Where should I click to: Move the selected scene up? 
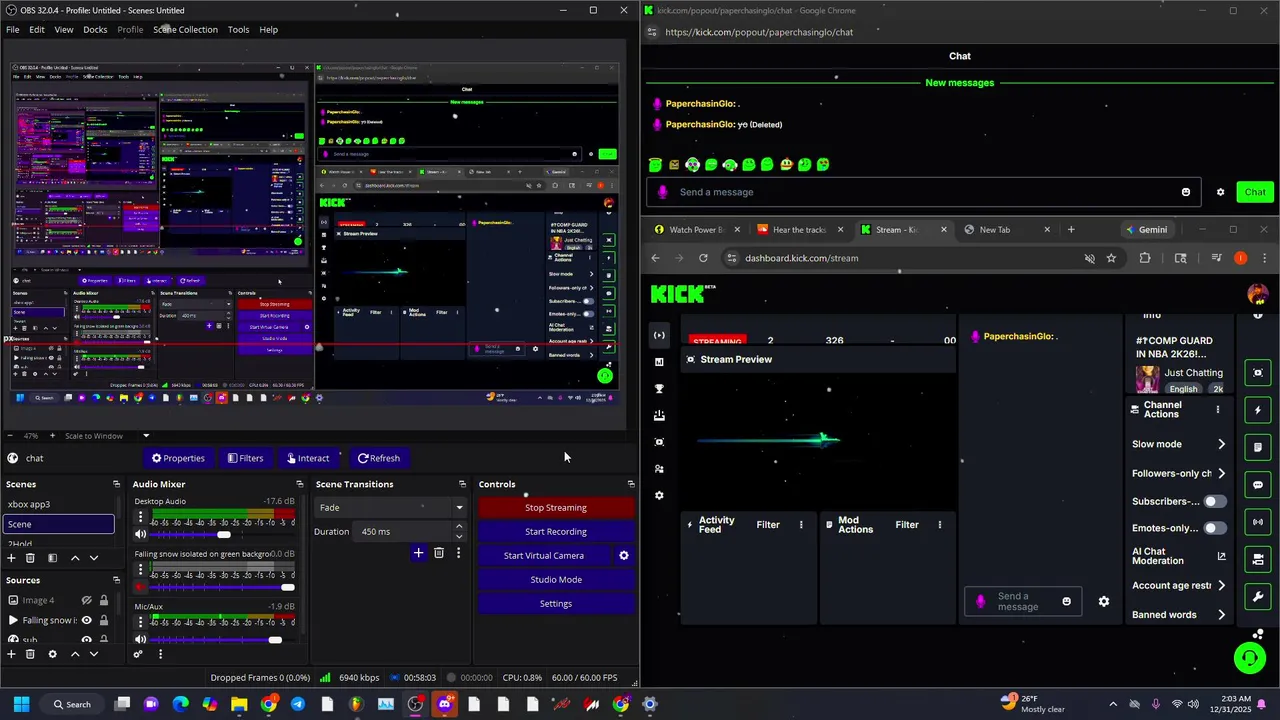click(x=75, y=558)
